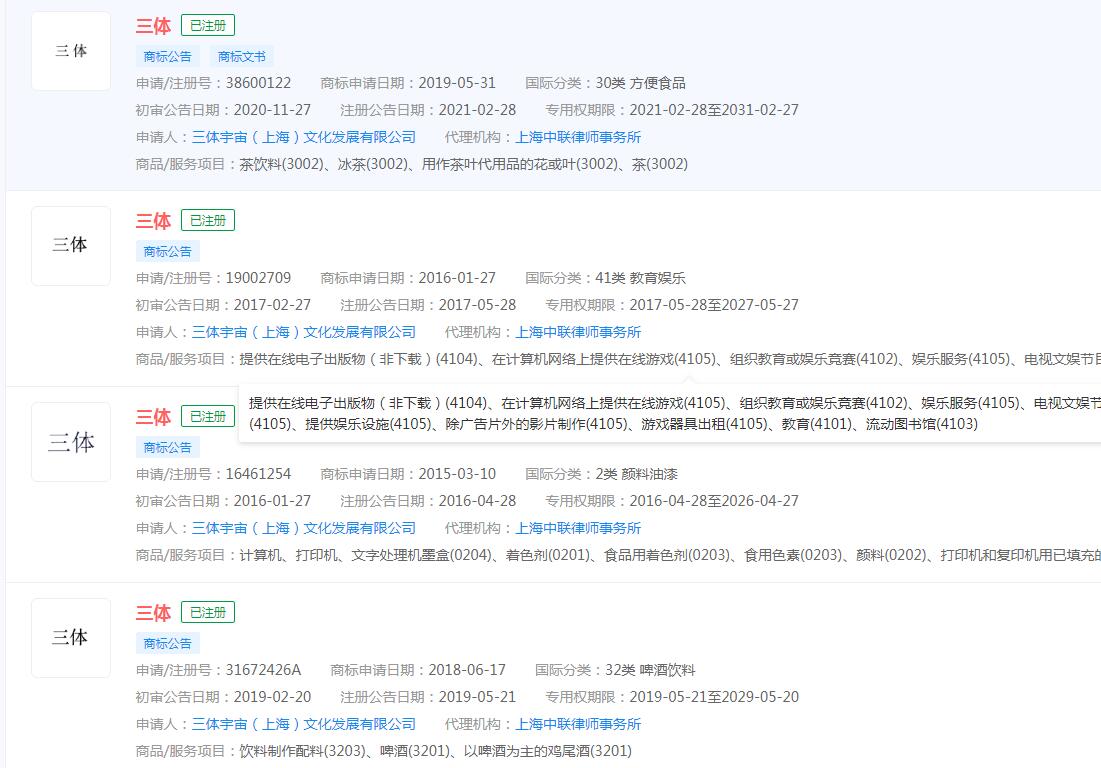Open the 三体 thumbnail for registration 31672426A
The image size is (1101, 768).
(x=71, y=637)
